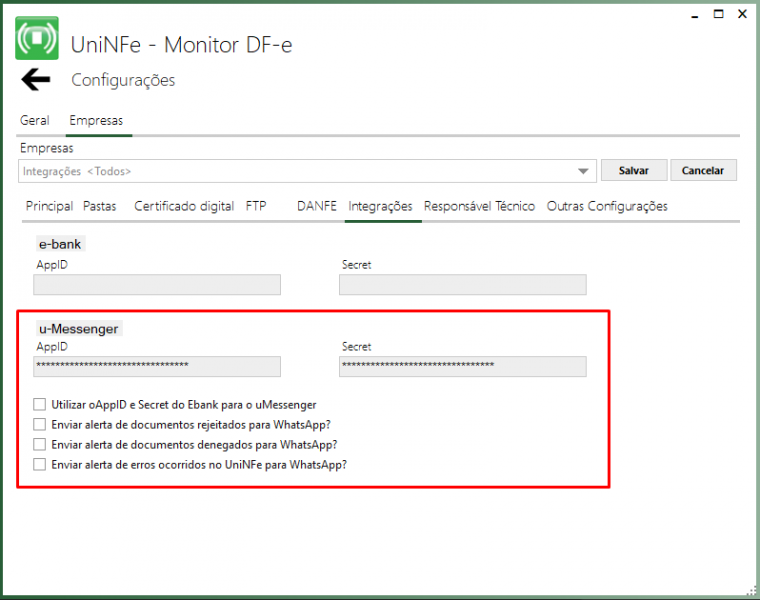The width and height of the screenshot is (760, 600).
Task: Click the e-bank AppID field
Action: (x=157, y=285)
